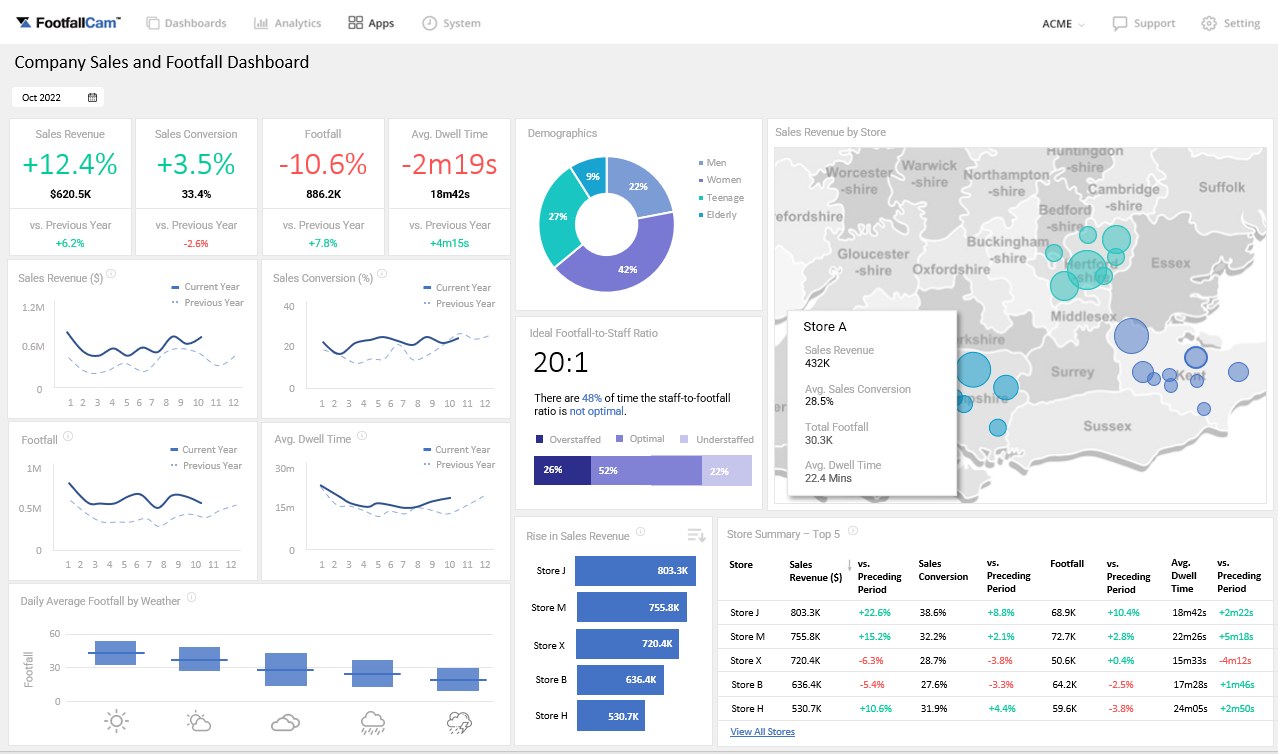
Task: Click the FootfallCam logo
Action: [x=69, y=22]
